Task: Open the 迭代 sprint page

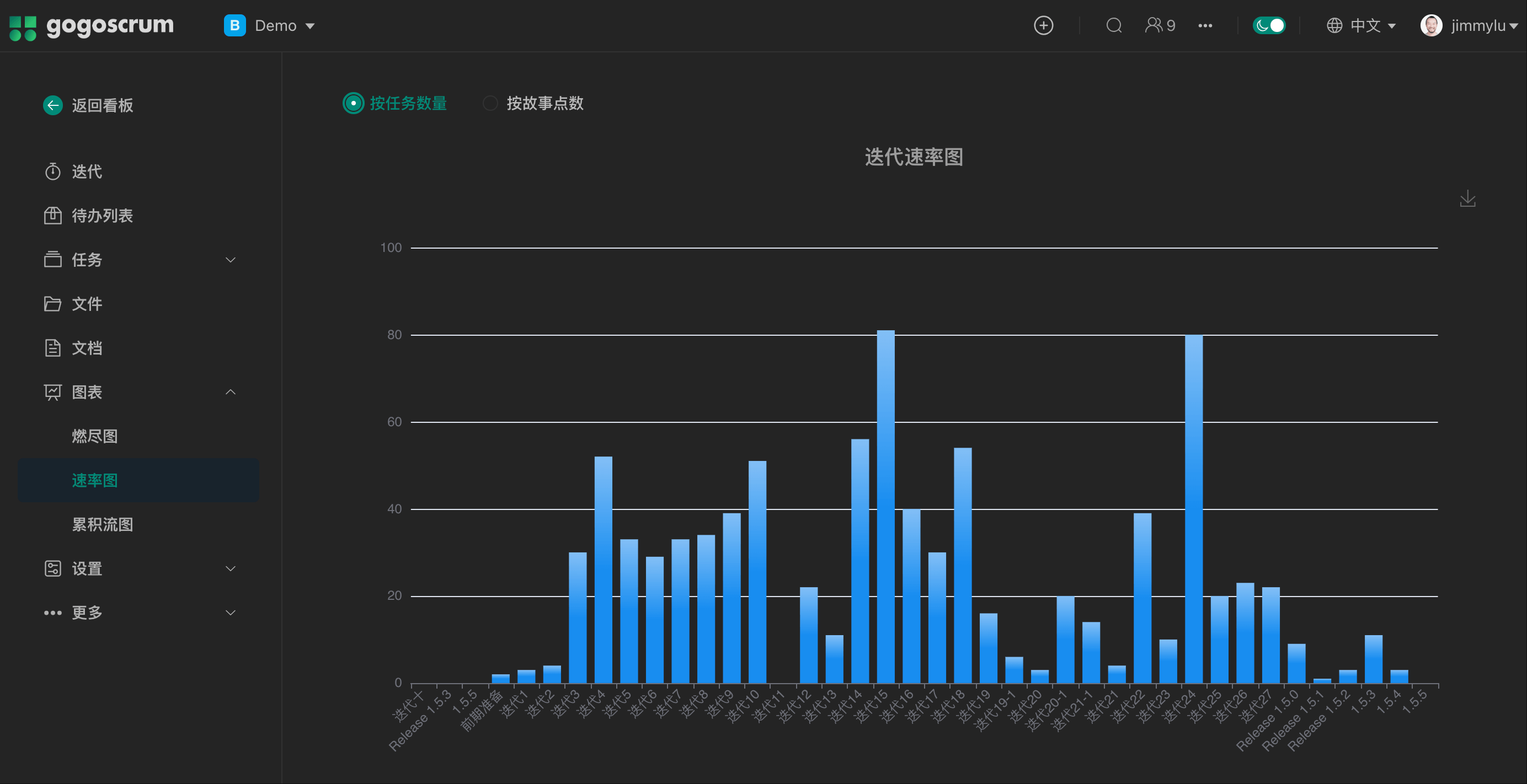Action: (87, 172)
